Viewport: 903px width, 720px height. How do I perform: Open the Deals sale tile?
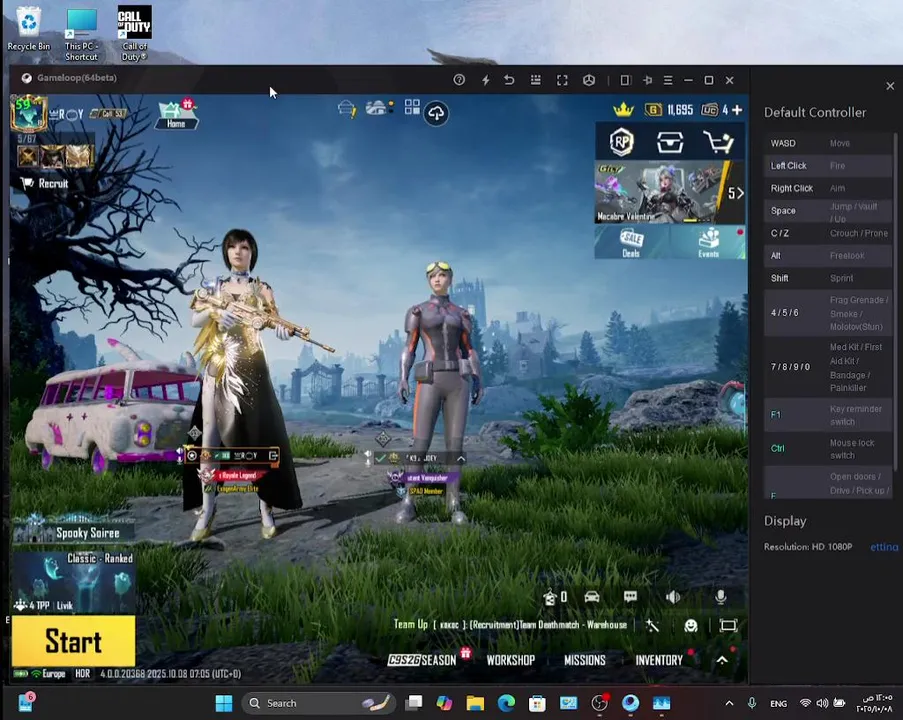pos(632,242)
